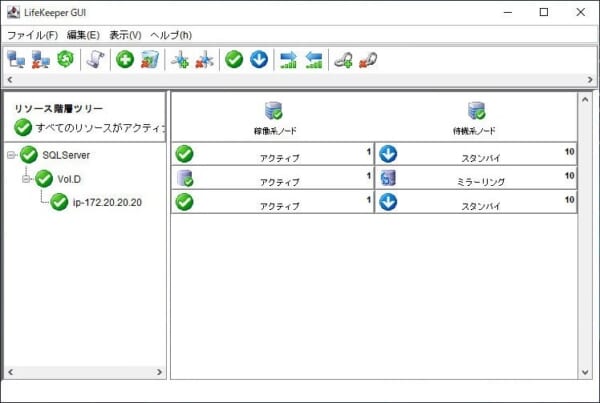The height and width of the screenshot is (403, 600).
Task: Click the LifeKeeper application title icon
Action: (x=13, y=12)
